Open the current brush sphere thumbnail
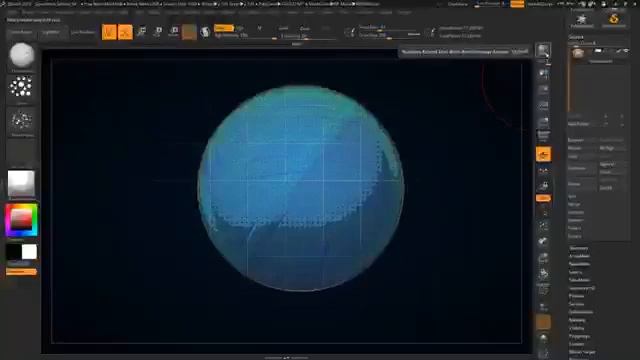The height and width of the screenshot is (360, 640). pos(22,55)
